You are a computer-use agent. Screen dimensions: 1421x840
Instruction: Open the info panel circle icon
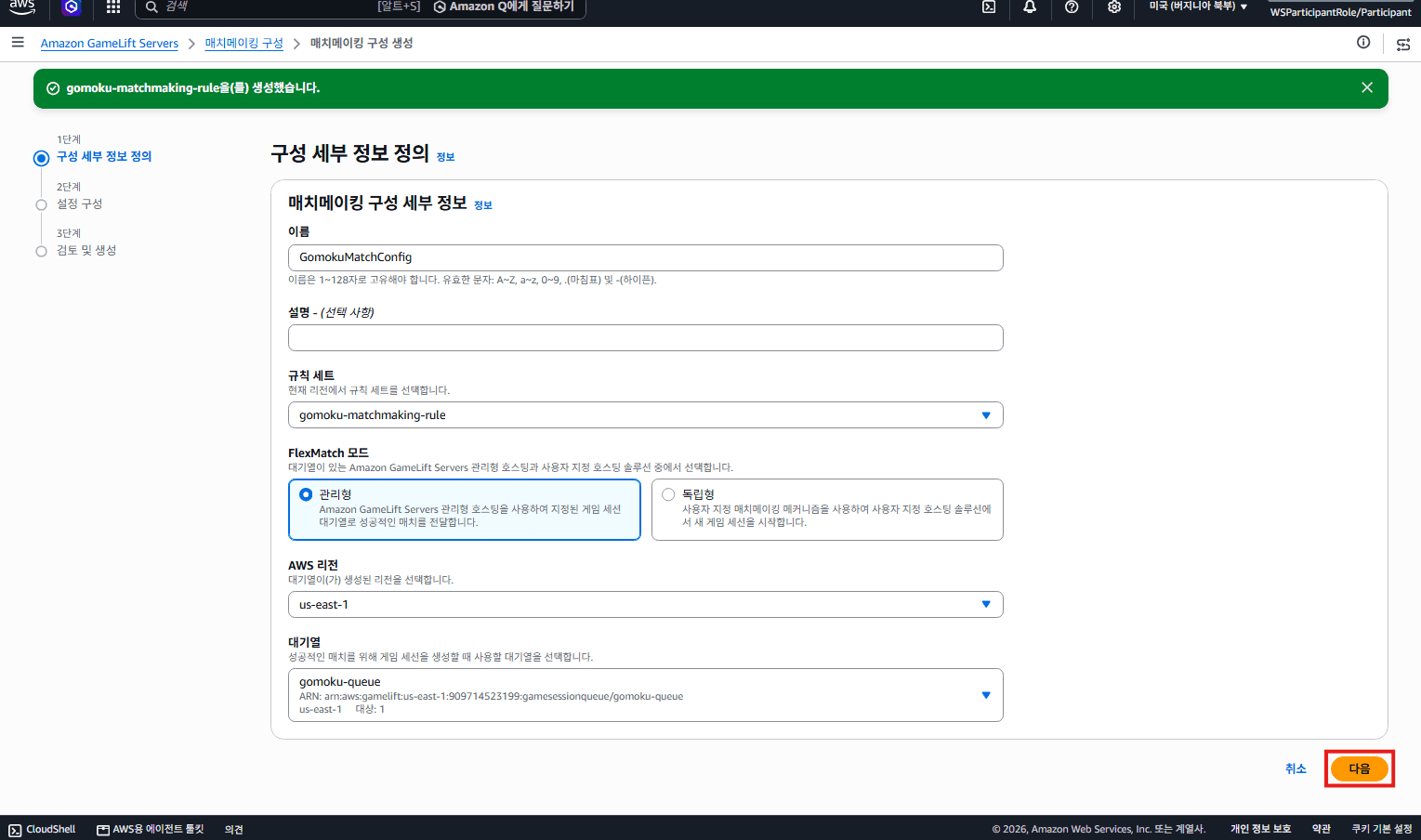click(x=1363, y=43)
